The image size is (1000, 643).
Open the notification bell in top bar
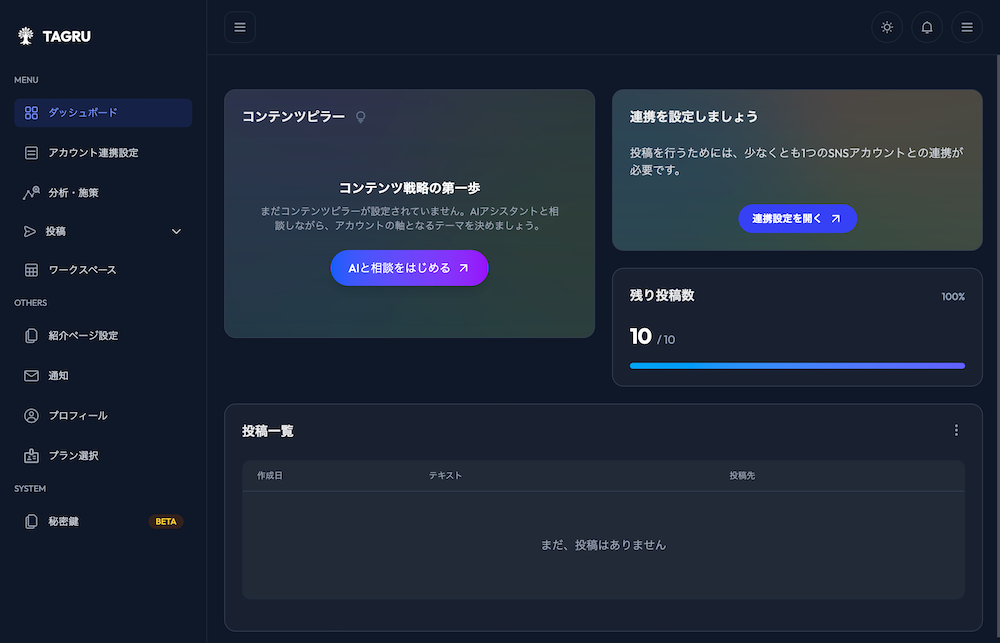[927, 27]
